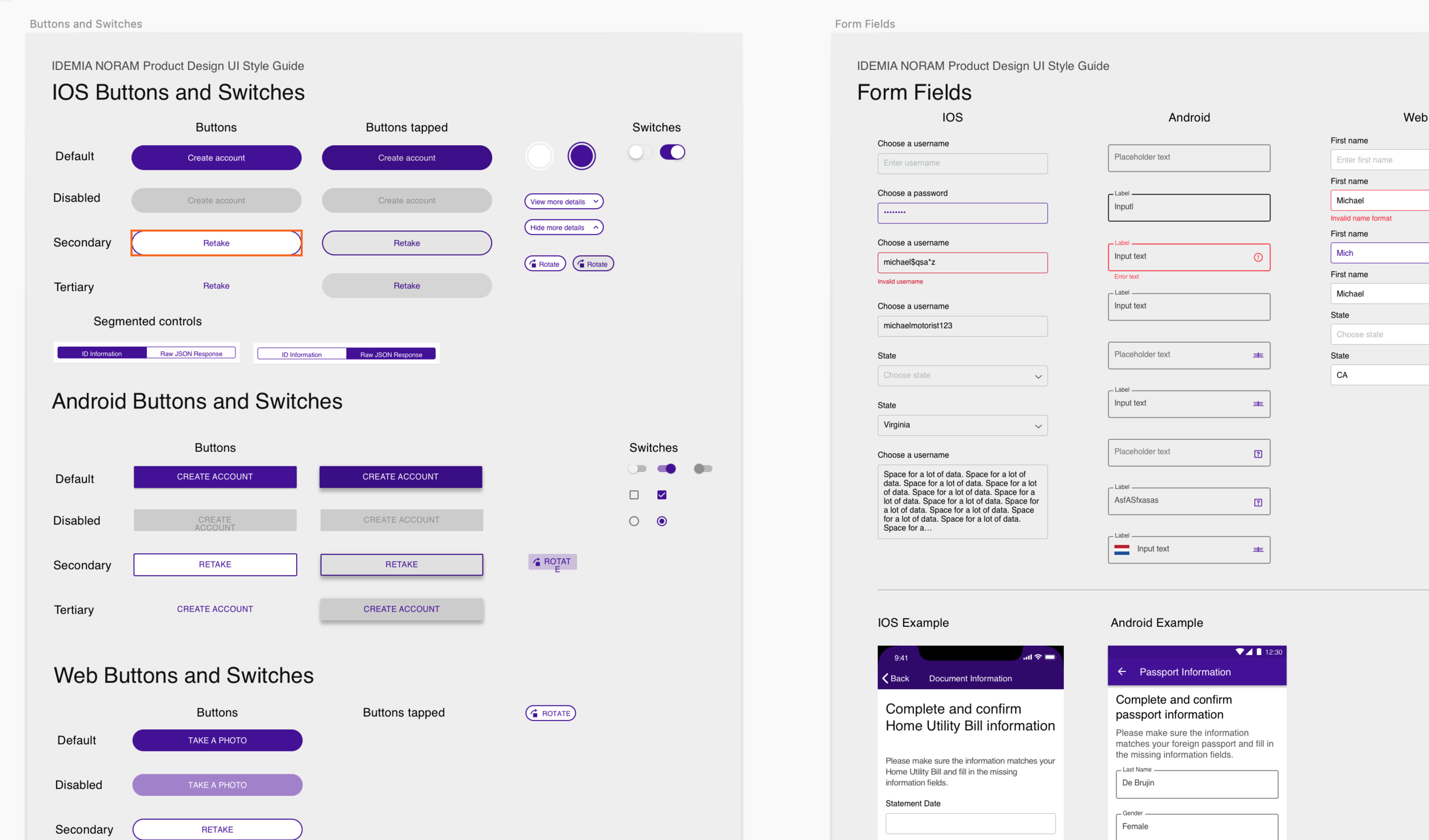Image resolution: width=1429 pixels, height=840 pixels.
Task: Click the second Rotate pill button on iOS
Action: [x=593, y=263]
